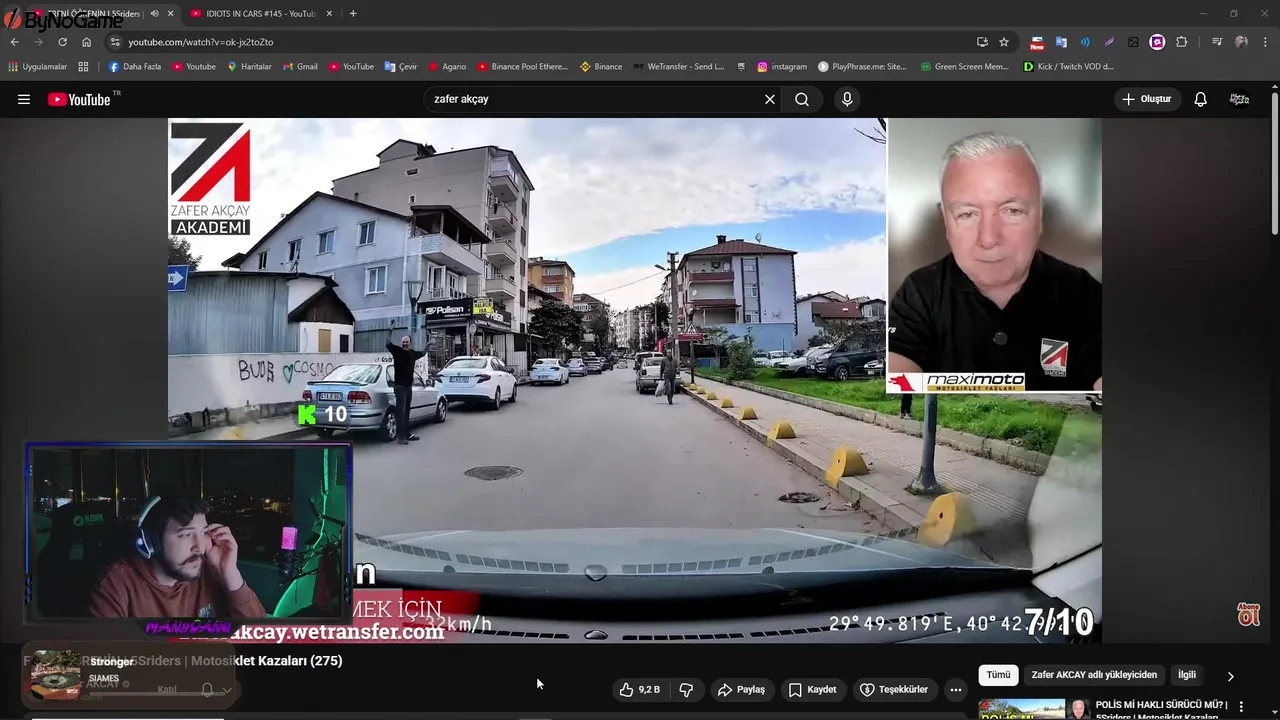This screenshot has width=1280, height=720.
Task: Save video with Kaydet button
Action: click(x=812, y=689)
